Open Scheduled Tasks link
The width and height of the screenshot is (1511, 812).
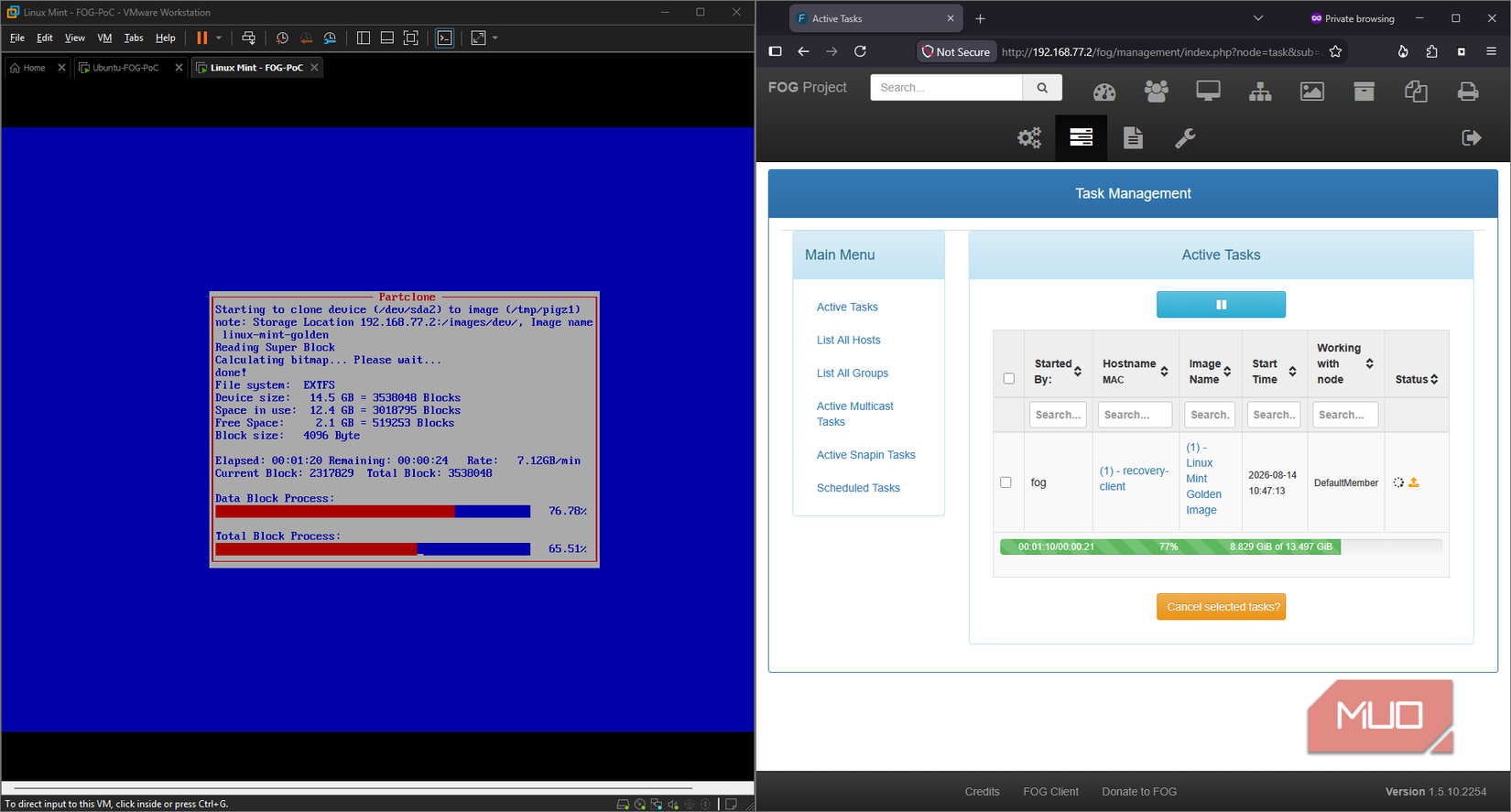click(858, 488)
